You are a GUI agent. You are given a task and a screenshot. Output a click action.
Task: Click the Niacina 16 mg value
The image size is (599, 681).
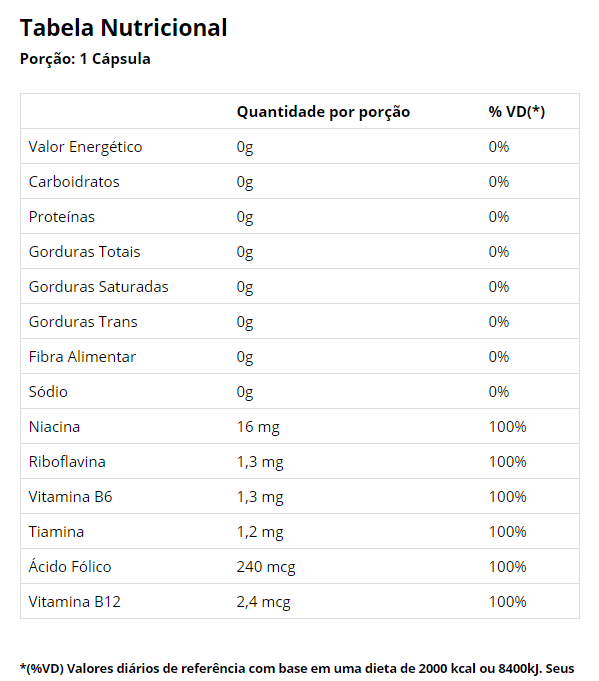point(258,427)
